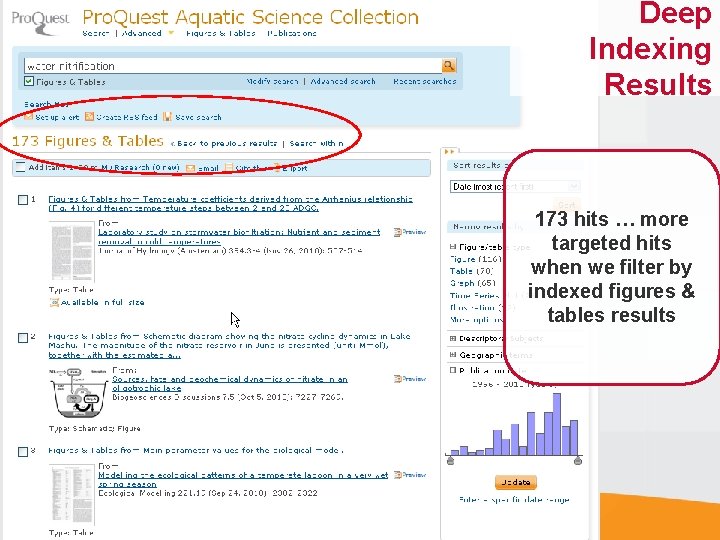Go Back to previous results
720x540 pixels.
(224, 143)
